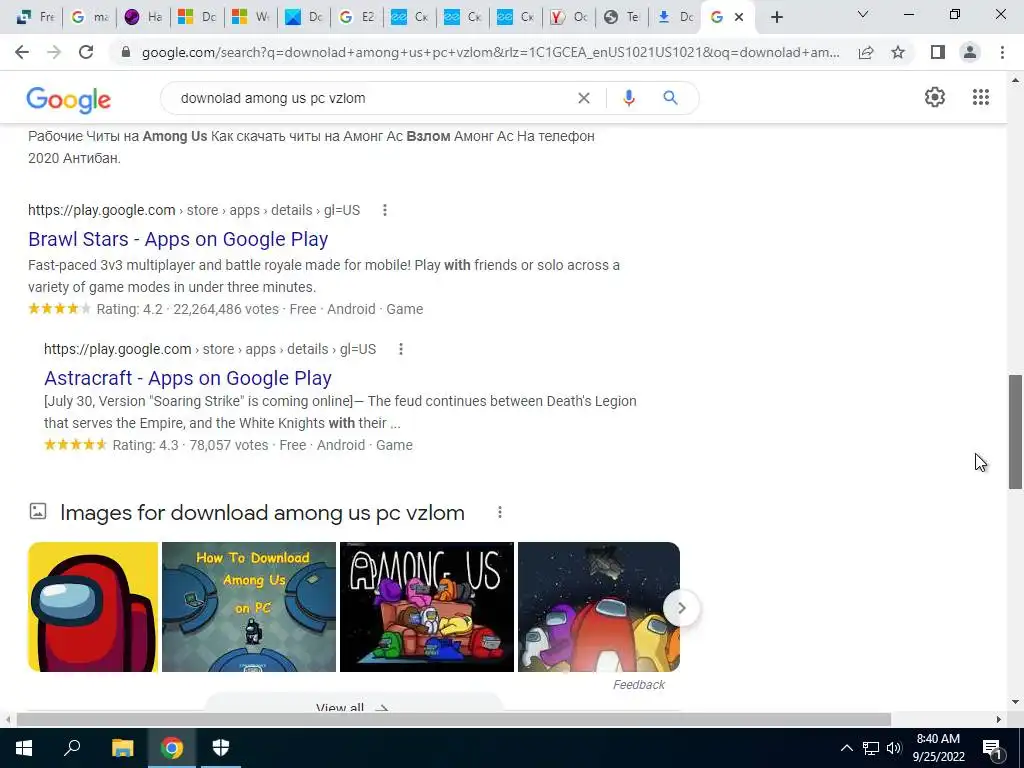
Task: Close the active Google tab
Action: click(739, 17)
